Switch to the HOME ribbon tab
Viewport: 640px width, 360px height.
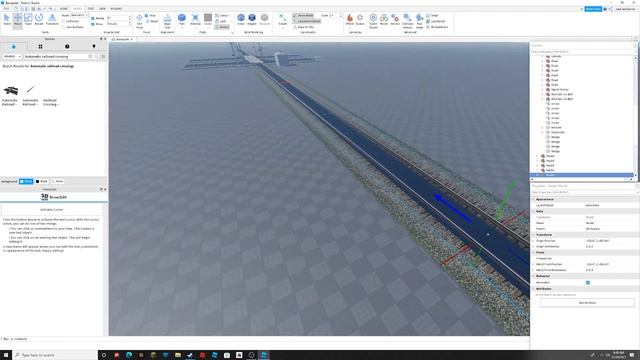coord(64,9)
